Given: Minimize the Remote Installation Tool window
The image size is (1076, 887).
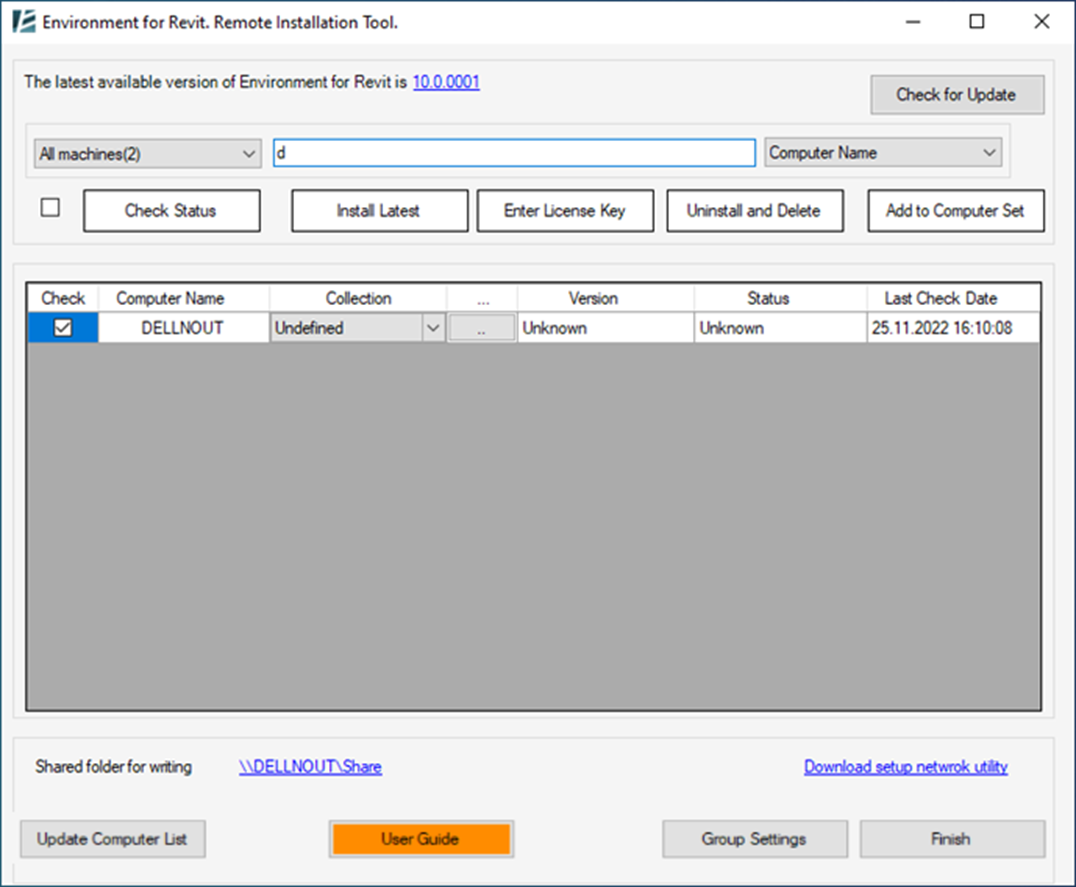Looking at the screenshot, I should [x=913, y=22].
